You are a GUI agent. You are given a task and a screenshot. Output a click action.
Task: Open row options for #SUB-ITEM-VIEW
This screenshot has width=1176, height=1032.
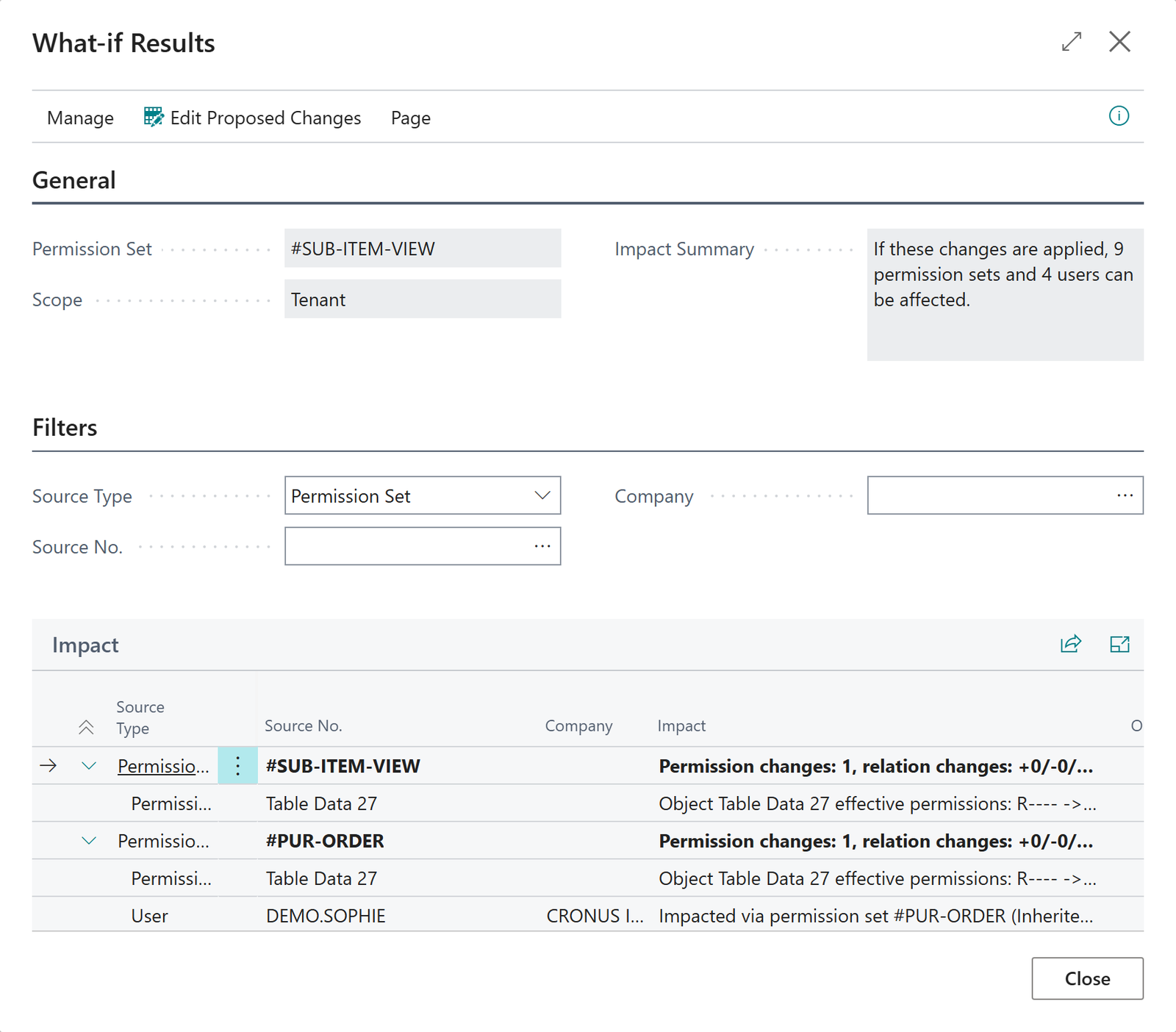coord(237,766)
